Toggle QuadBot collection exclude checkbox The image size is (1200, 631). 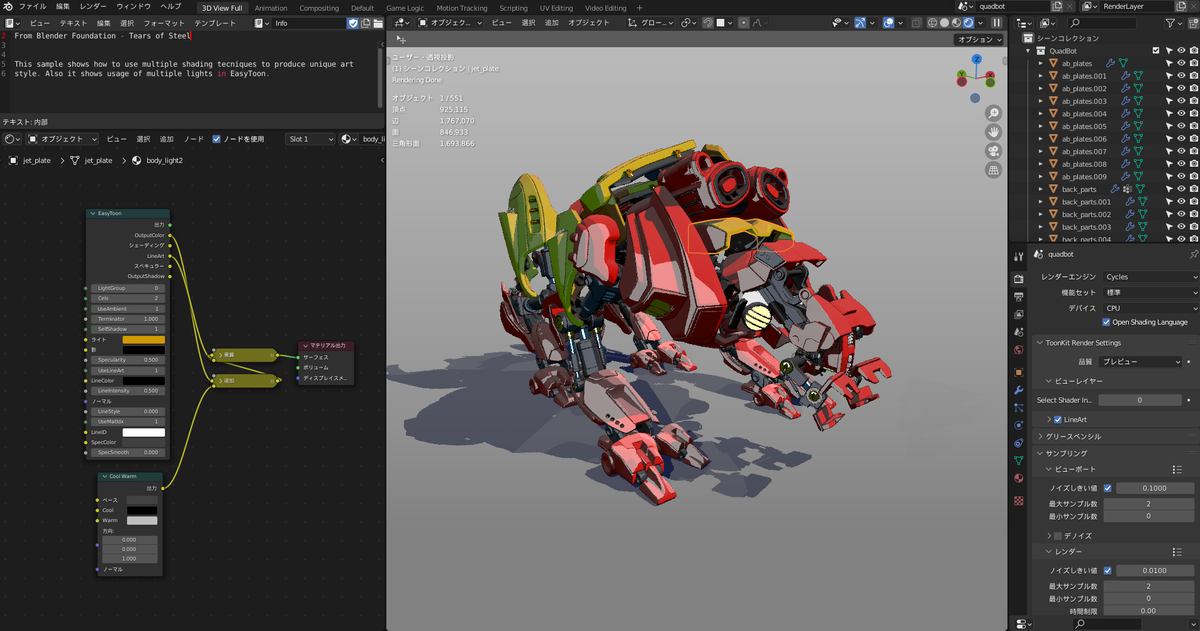point(1156,50)
